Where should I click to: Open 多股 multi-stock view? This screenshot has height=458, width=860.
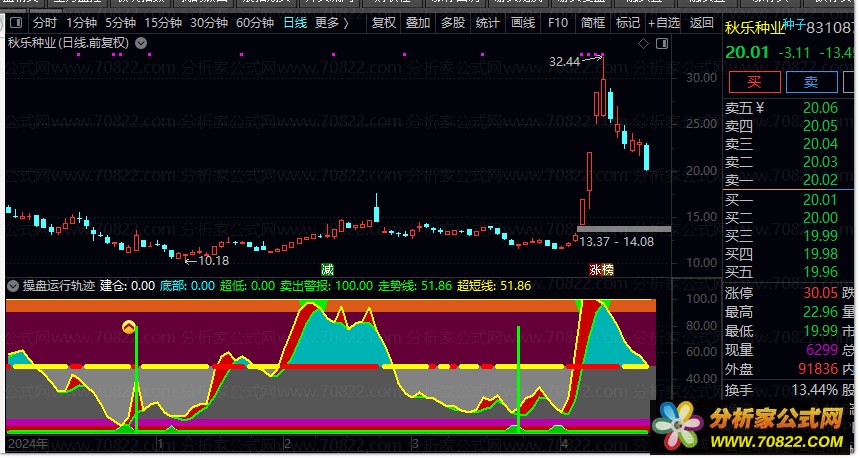coord(453,23)
